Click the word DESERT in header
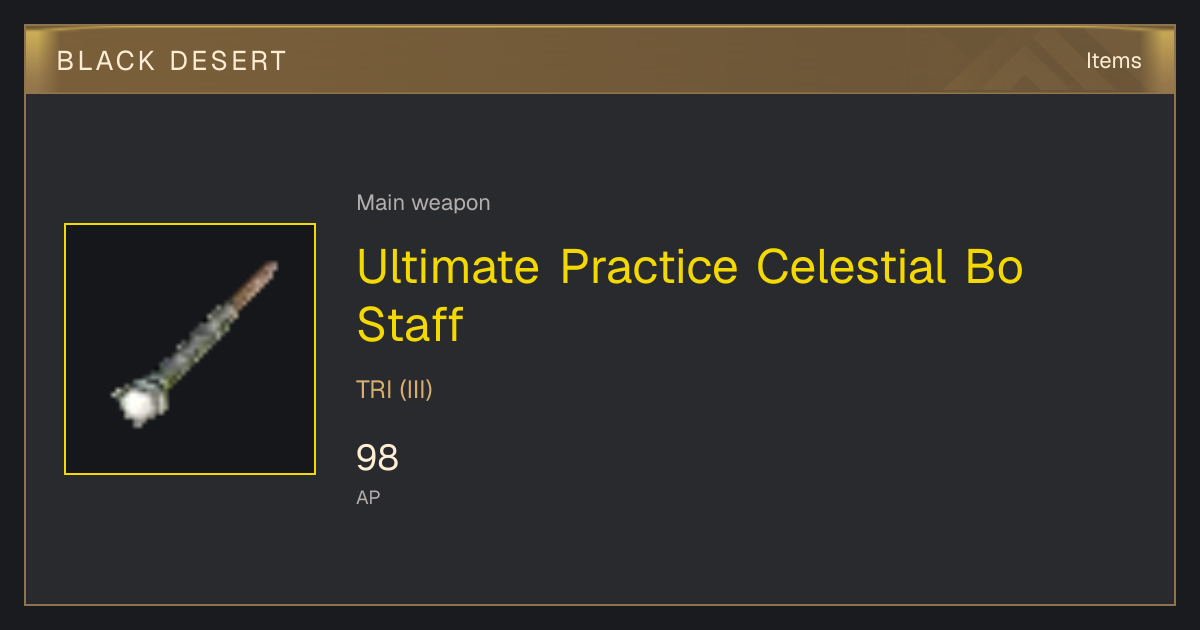The height and width of the screenshot is (630, 1200). point(229,61)
